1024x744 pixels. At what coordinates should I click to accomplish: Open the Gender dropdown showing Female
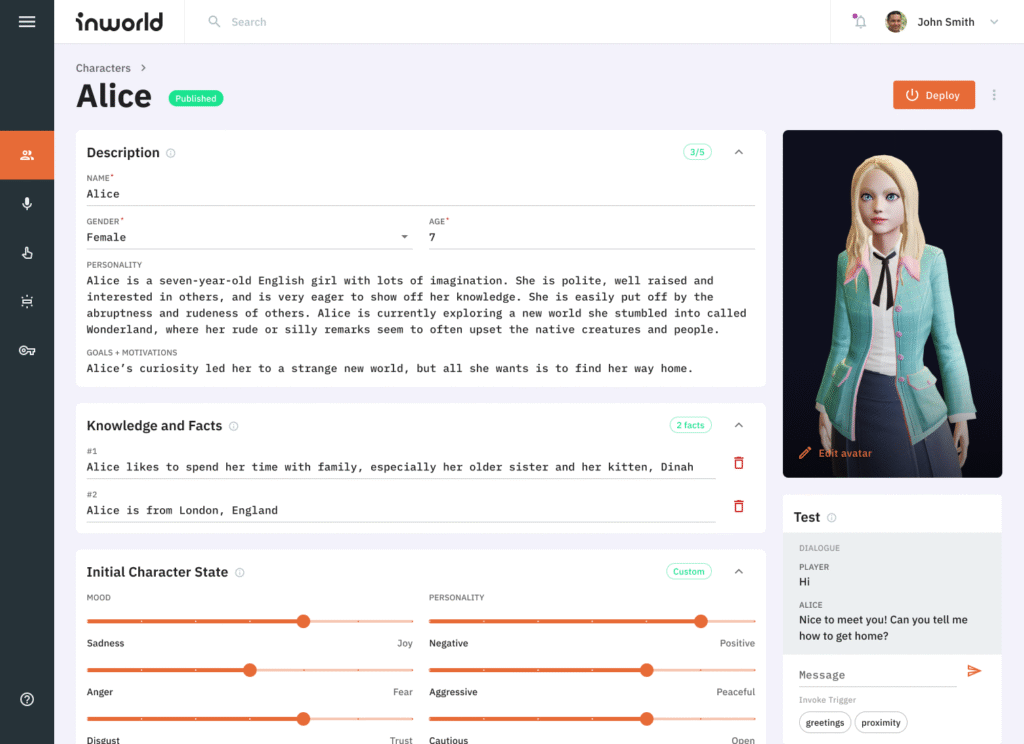[249, 237]
